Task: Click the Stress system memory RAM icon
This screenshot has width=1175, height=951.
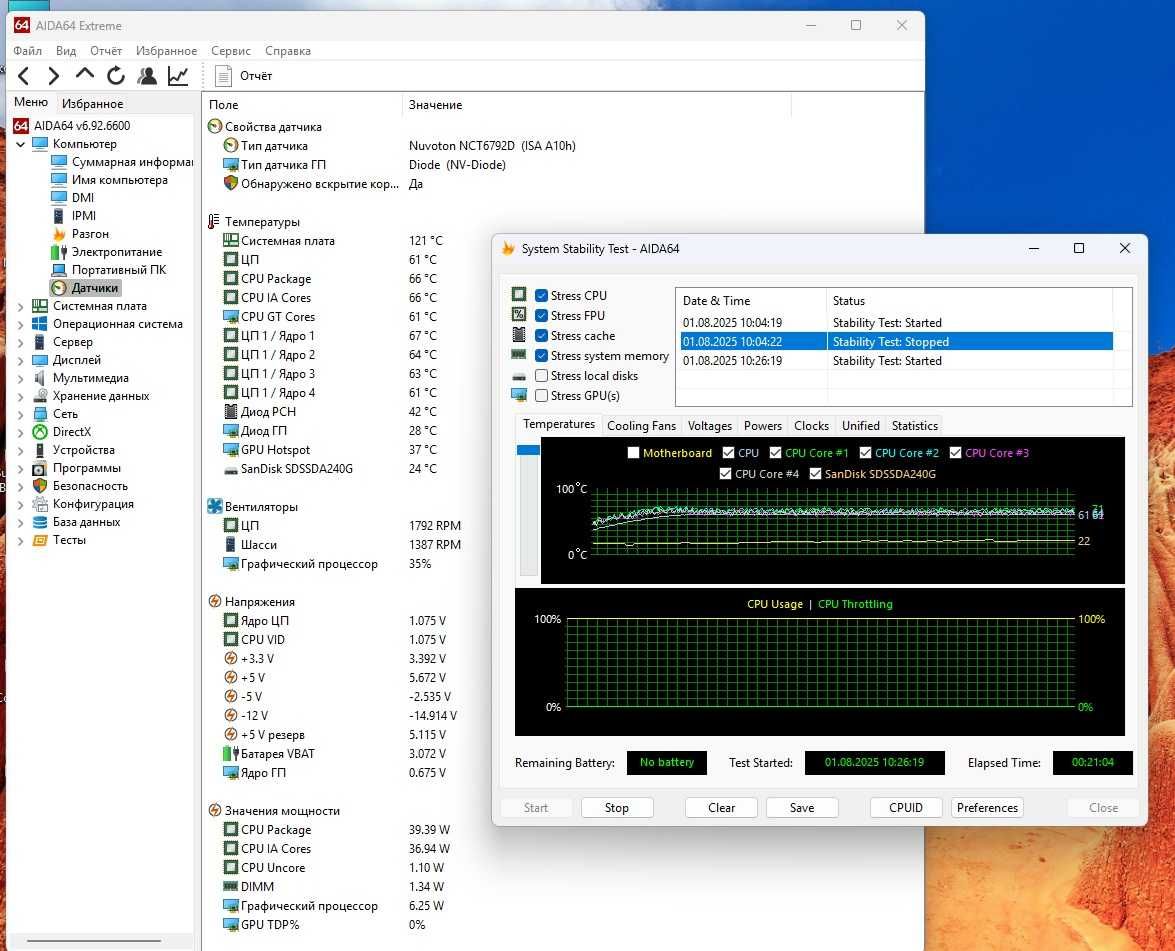Action: [x=519, y=354]
